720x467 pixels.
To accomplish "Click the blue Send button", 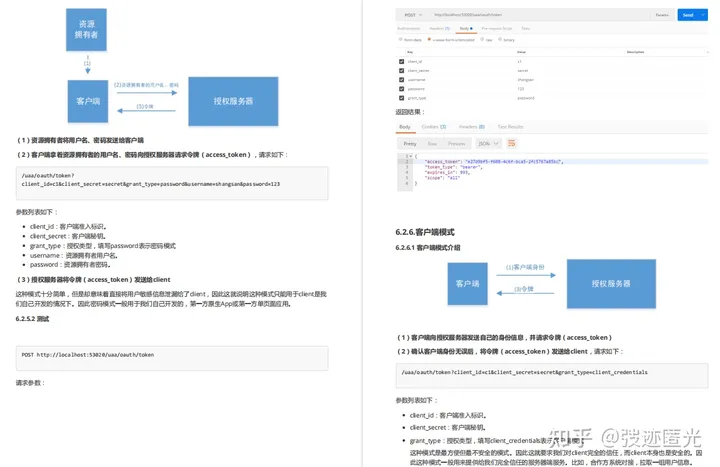I will point(688,15).
